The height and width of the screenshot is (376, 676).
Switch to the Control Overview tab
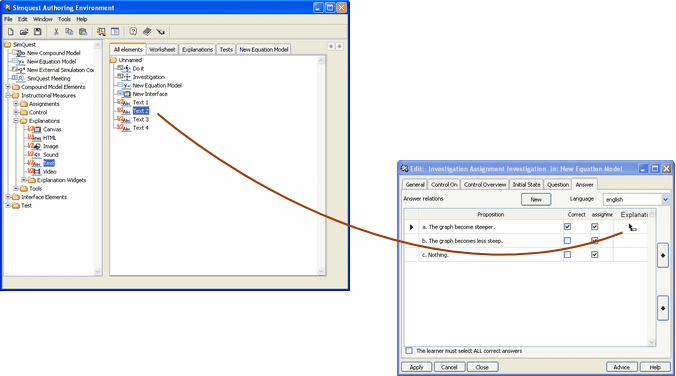point(485,185)
